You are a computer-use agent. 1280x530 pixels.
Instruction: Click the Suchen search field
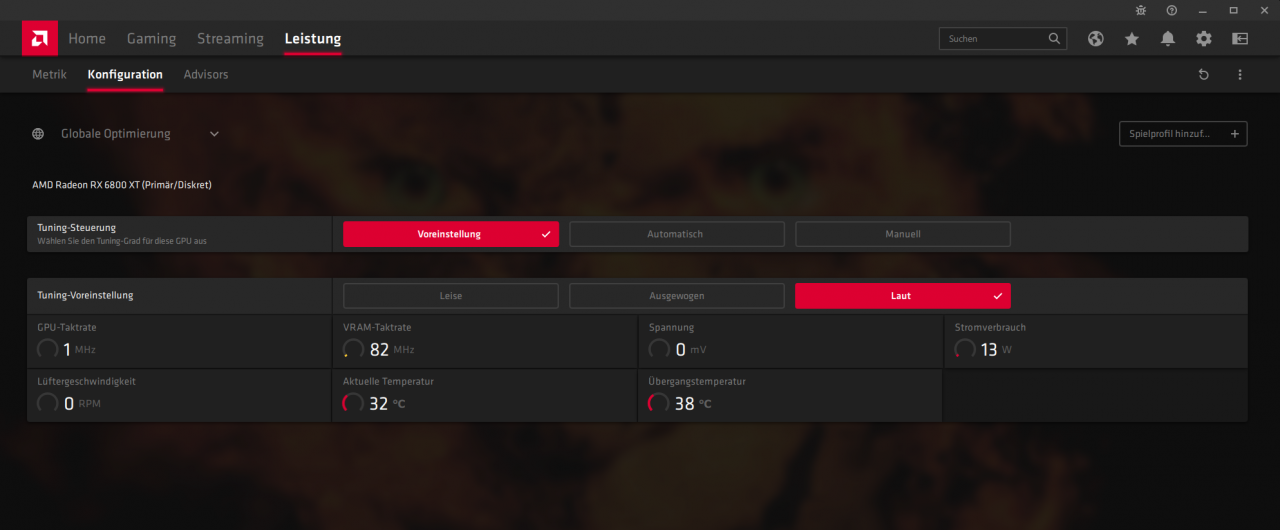(1003, 38)
